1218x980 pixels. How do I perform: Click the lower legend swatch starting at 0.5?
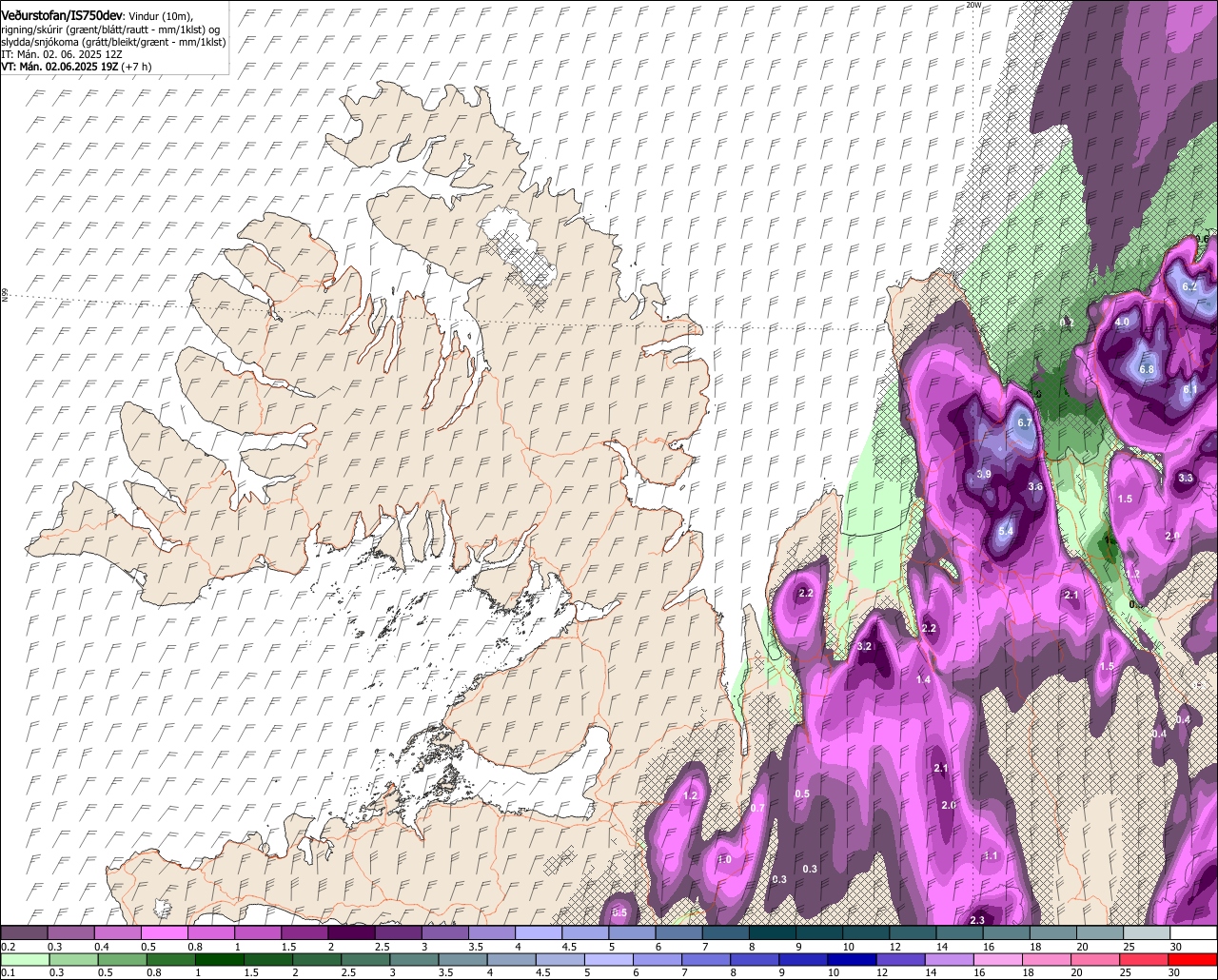point(122,959)
